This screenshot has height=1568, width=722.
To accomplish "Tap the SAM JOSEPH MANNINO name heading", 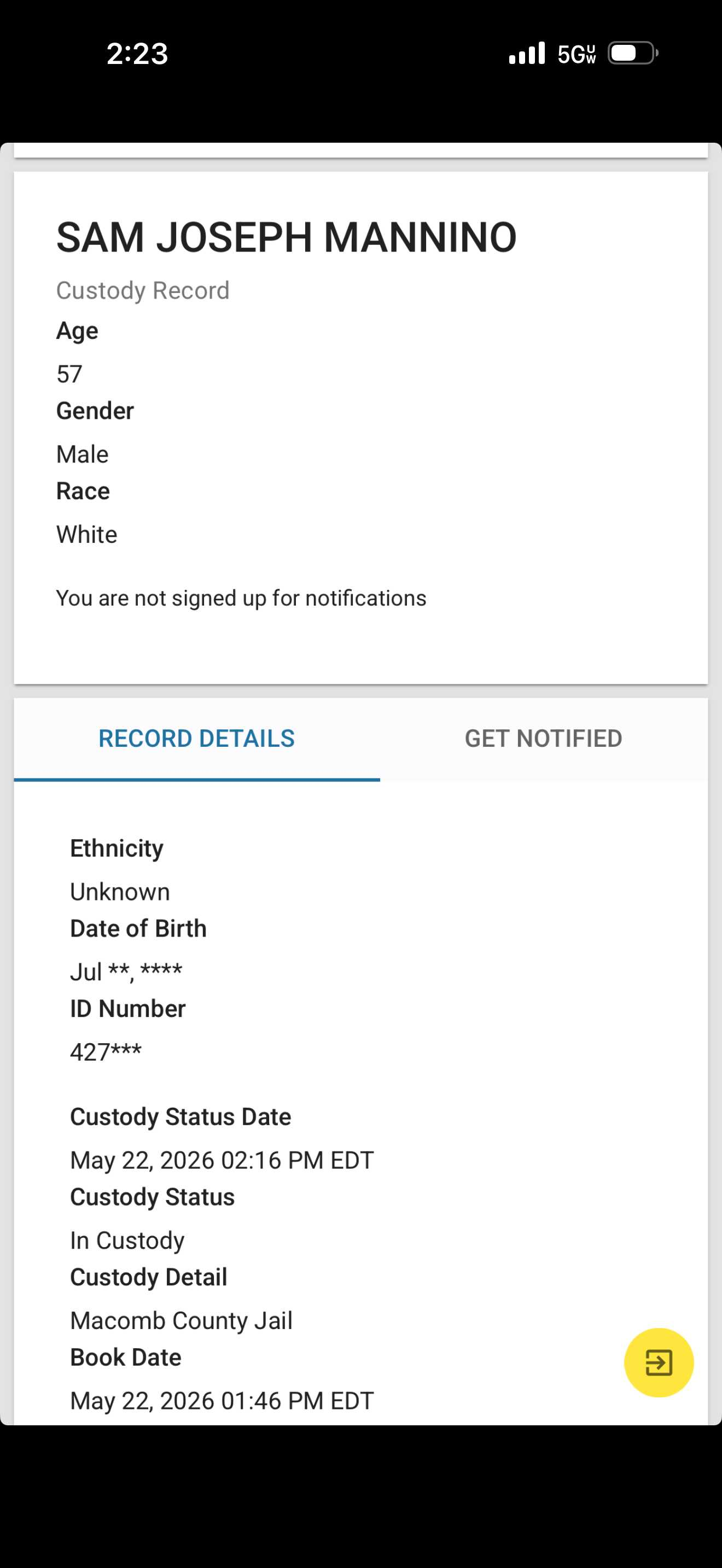I will [x=286, y=237].
